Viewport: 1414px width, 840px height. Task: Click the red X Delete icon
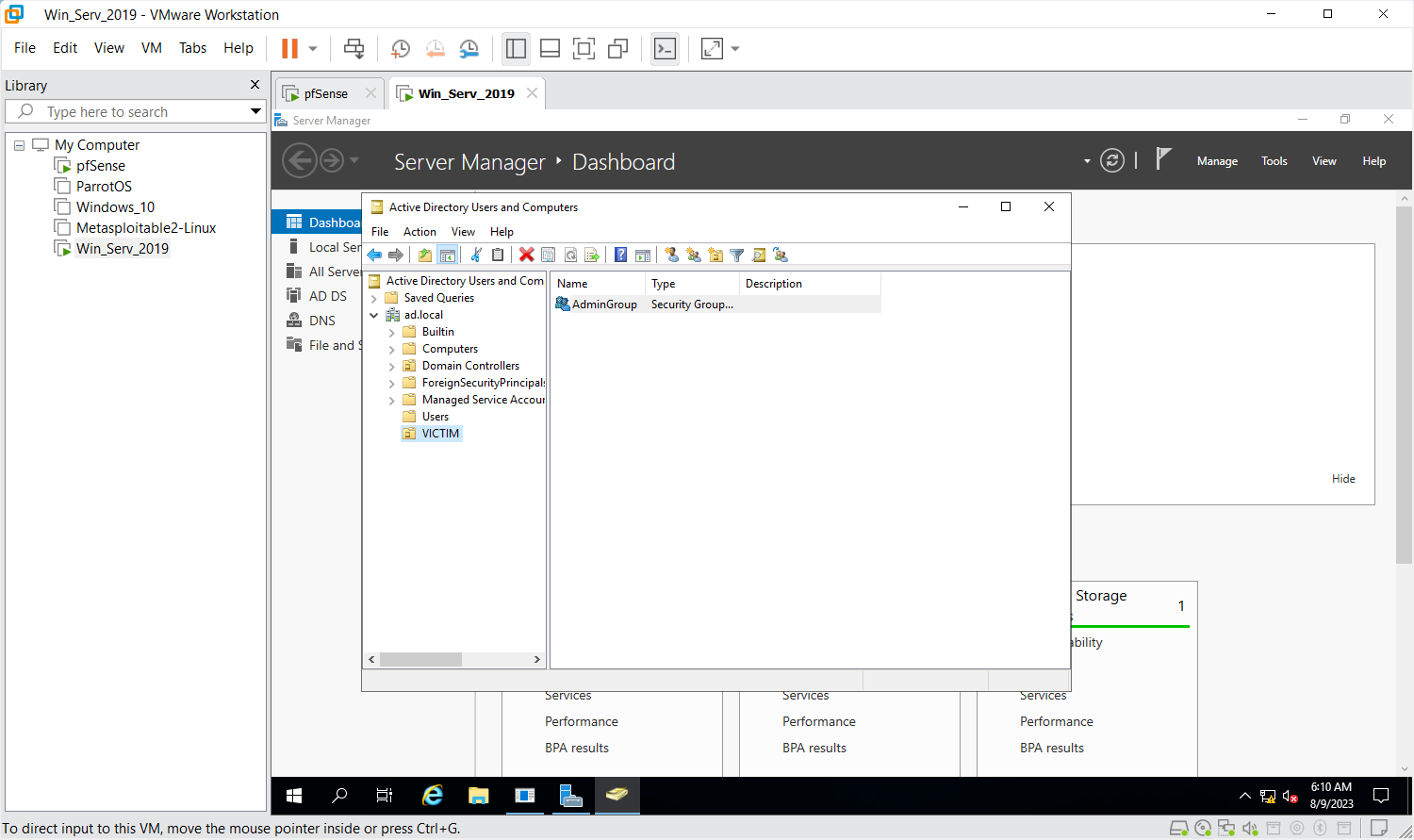coord(526,255)
